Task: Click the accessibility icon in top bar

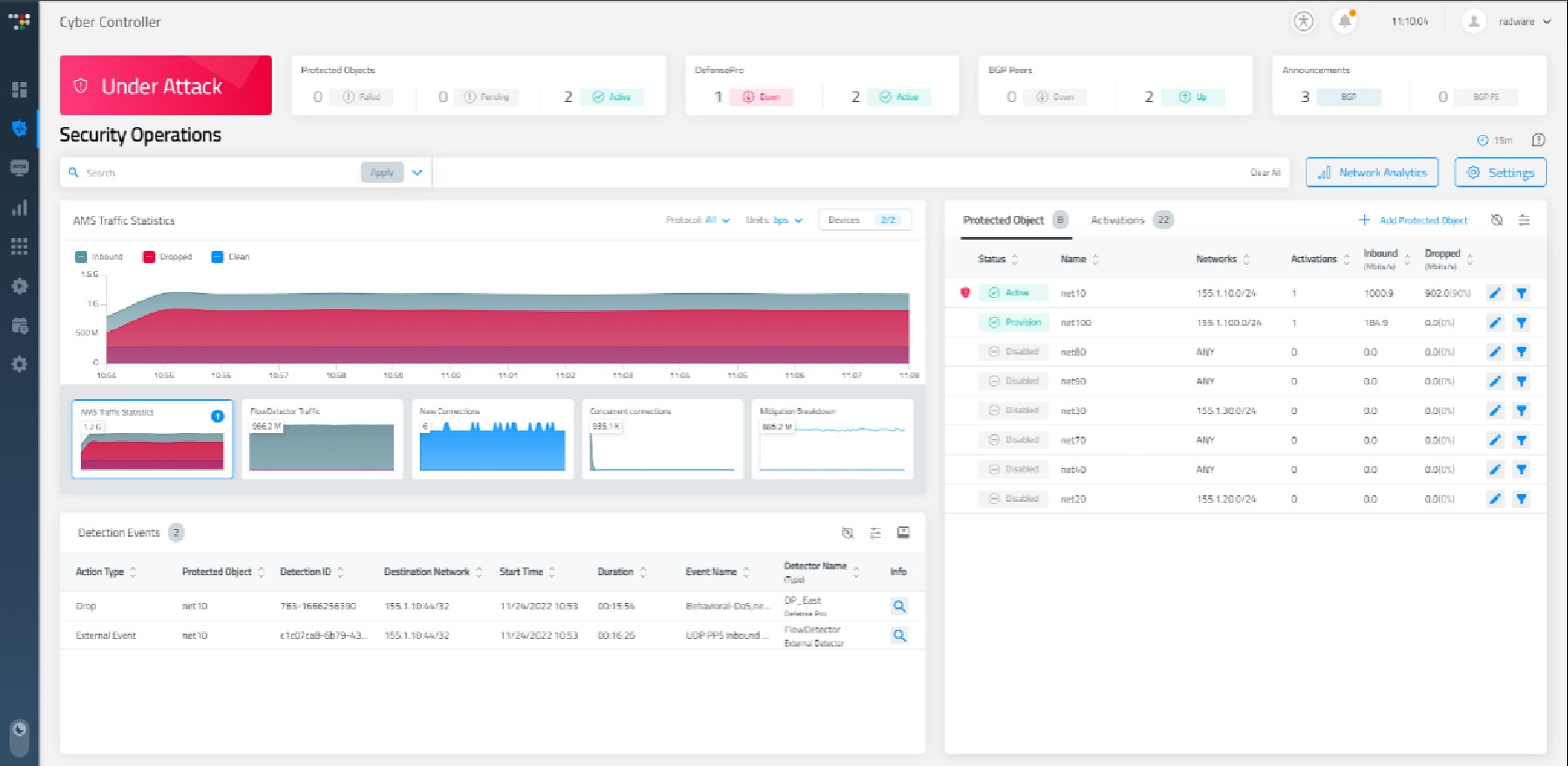Action: pyautogui.click(x=1303, y=21)
